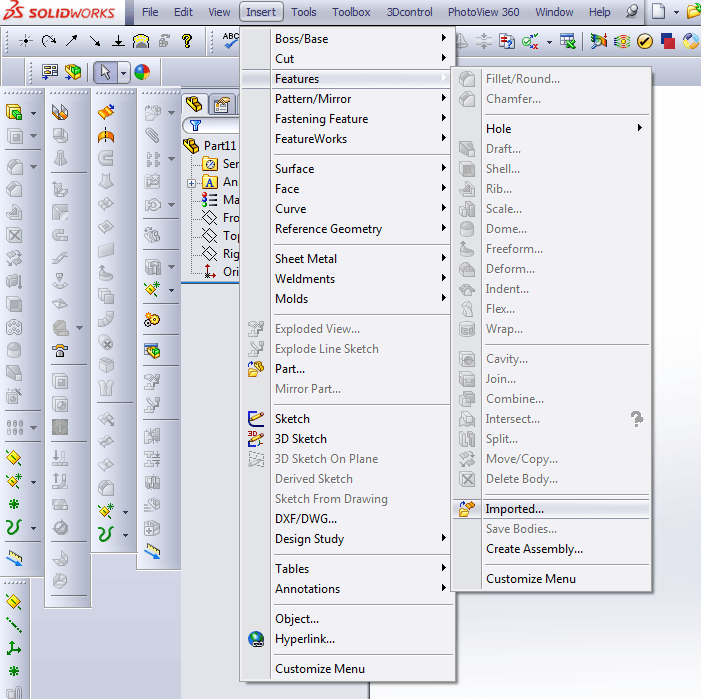Click the PropertyManager tab
Screen dimensions: 701x699
222,105
